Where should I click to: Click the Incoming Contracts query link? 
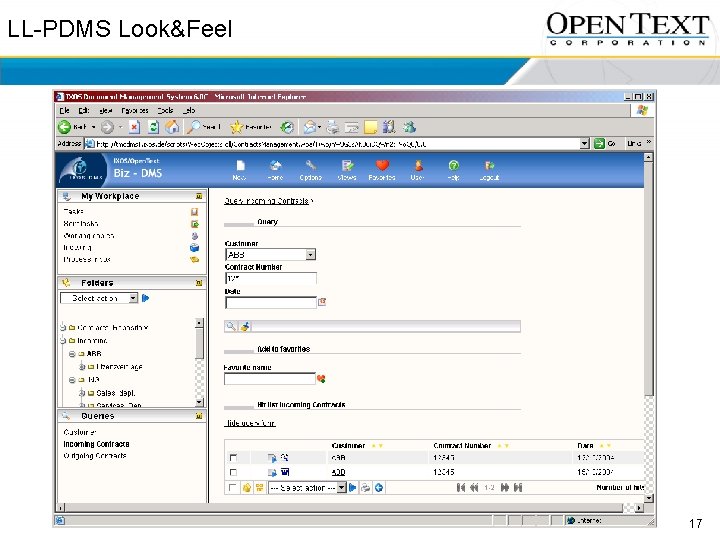tap(96, 444)
